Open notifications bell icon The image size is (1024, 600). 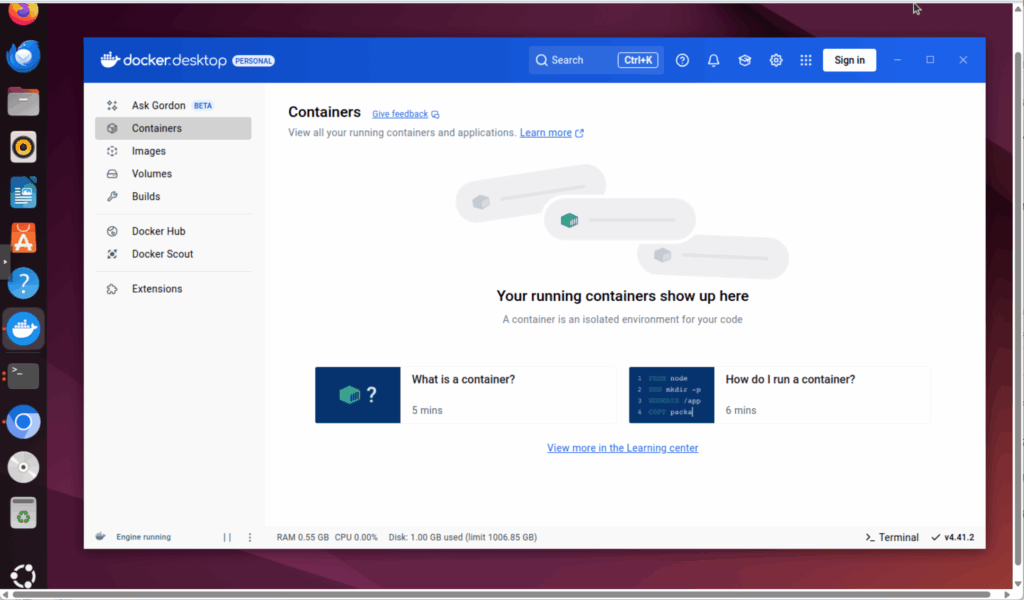713,60
